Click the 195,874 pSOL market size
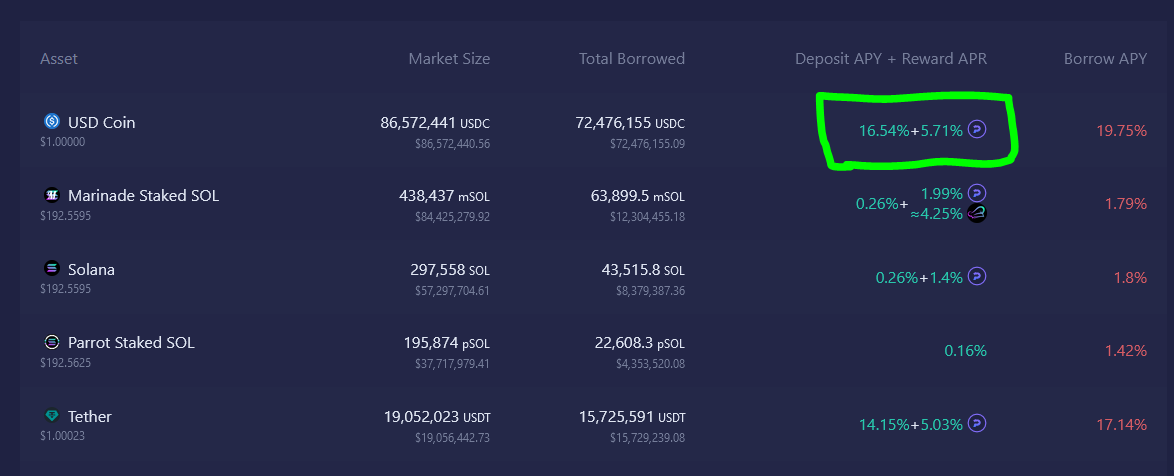The image size is (1174, 476). coord(447,343)
